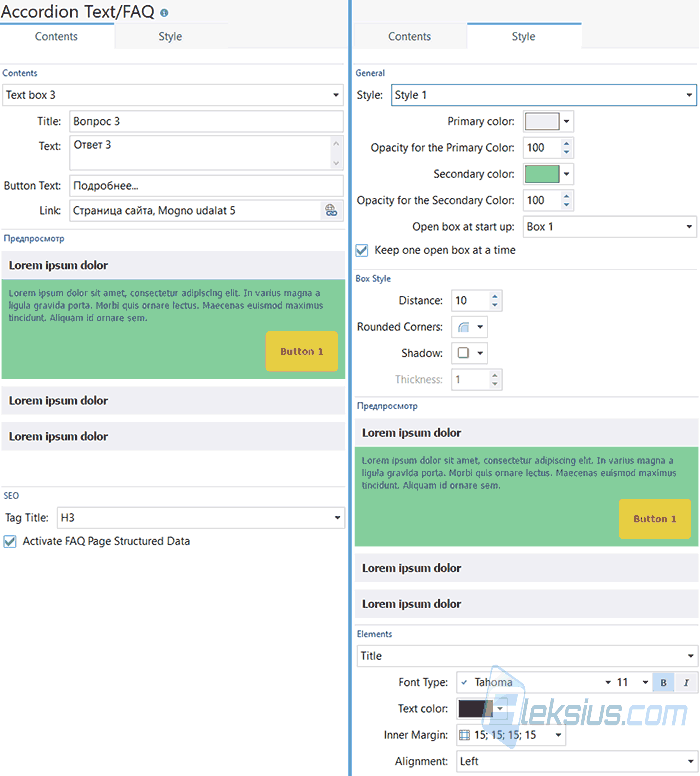Open the Style 1 dropdown
This screenshot has width=700, height=776.
(x=544, y=95)
